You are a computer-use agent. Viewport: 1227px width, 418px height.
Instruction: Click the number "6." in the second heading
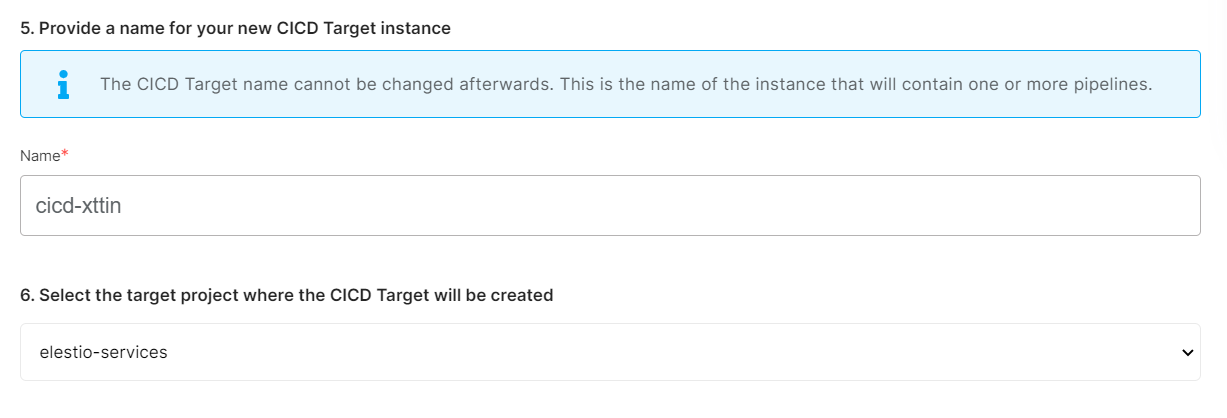coord(26,296)
